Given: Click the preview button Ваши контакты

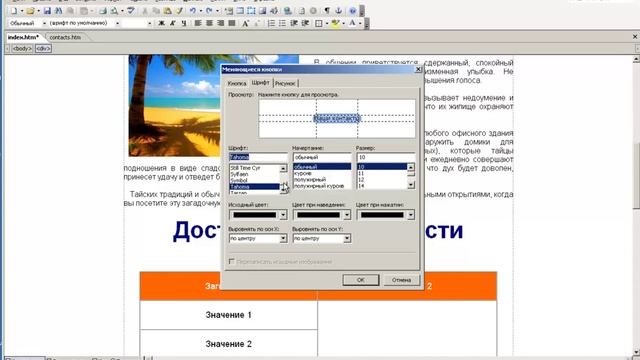Looking at the screenshot, I should click(x=337, y=118).
